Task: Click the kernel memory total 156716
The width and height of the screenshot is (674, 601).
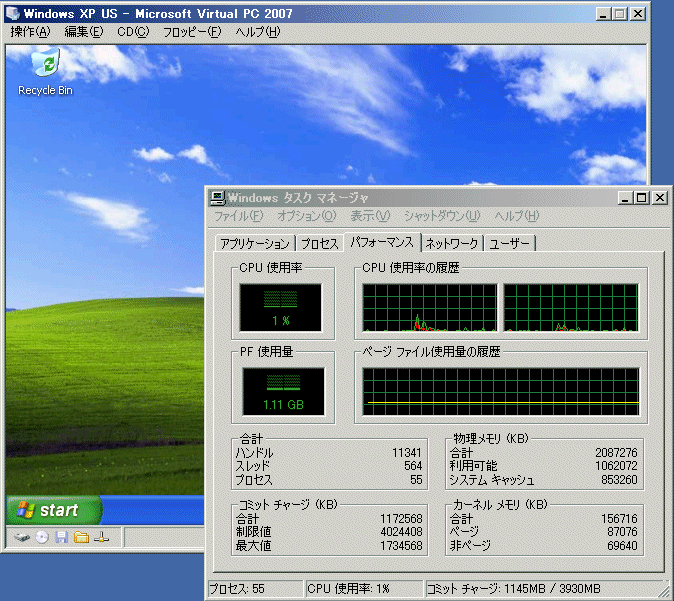Action: (x=619, y=519)
